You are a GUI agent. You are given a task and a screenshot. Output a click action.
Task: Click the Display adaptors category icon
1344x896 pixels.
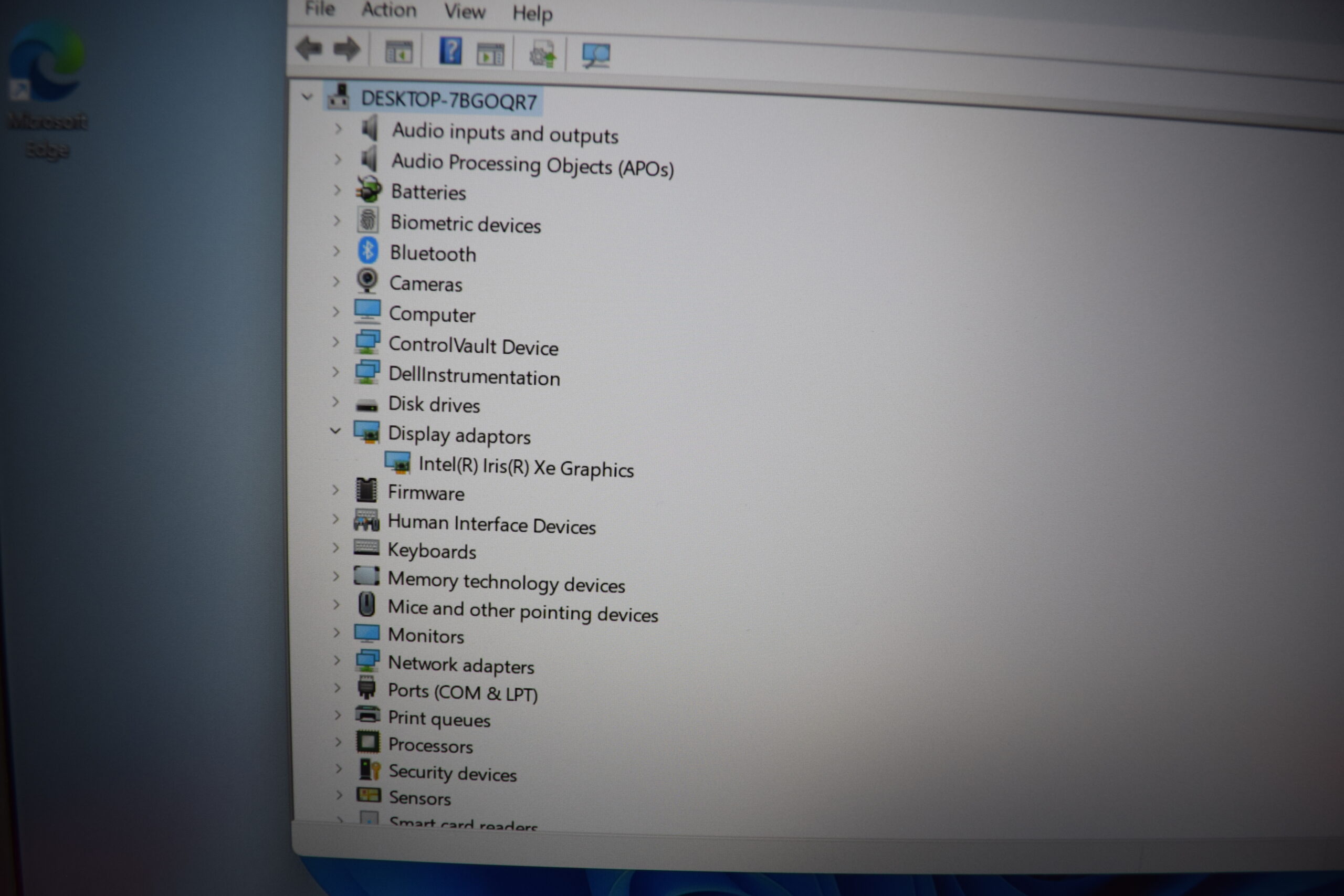pyautogui.click(x=366, y=432)
